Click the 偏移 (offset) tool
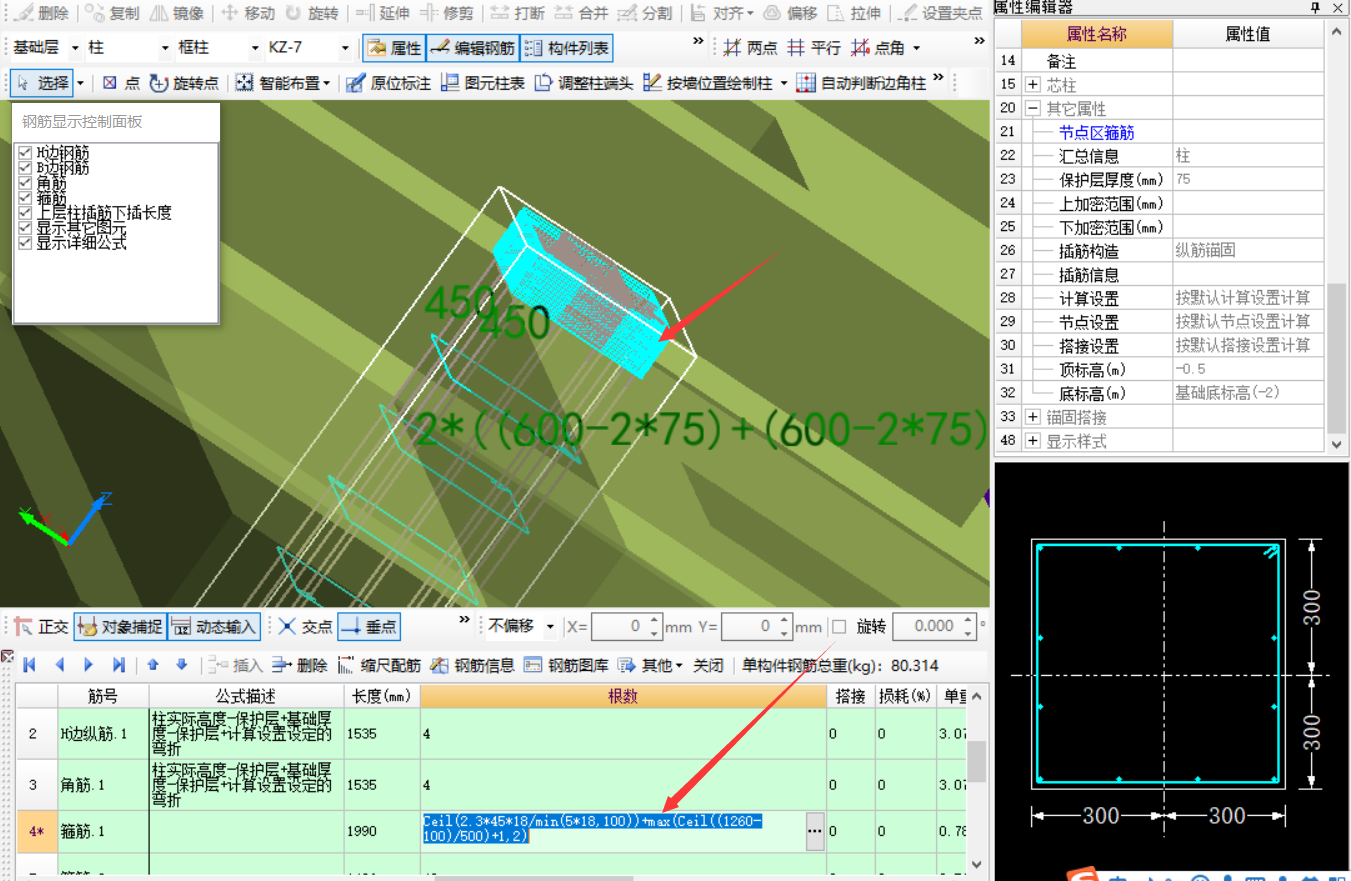Viewport: 1351px width, 881px height. pos(790,13)
